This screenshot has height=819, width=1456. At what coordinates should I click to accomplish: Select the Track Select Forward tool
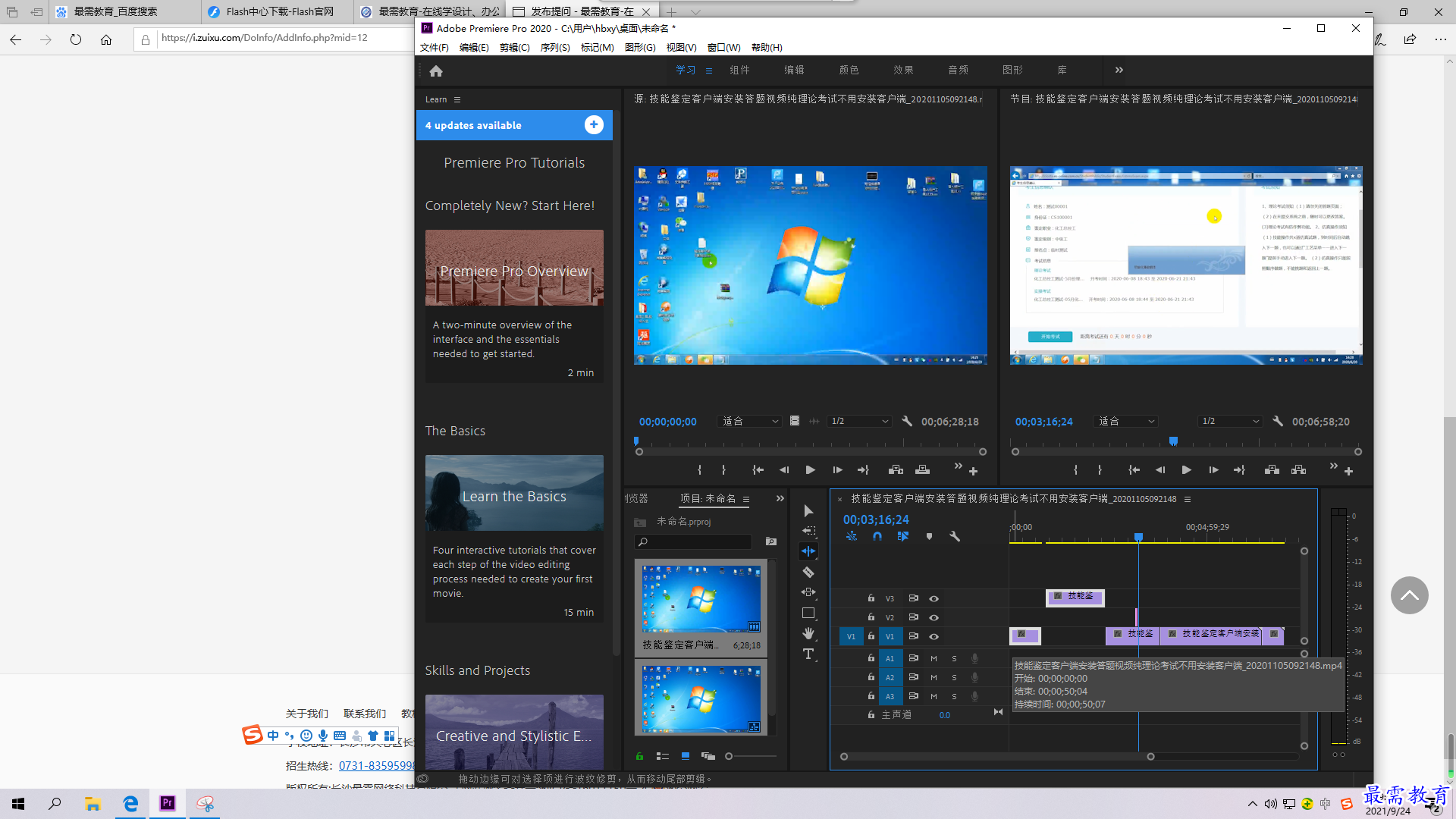click(808, 531)
